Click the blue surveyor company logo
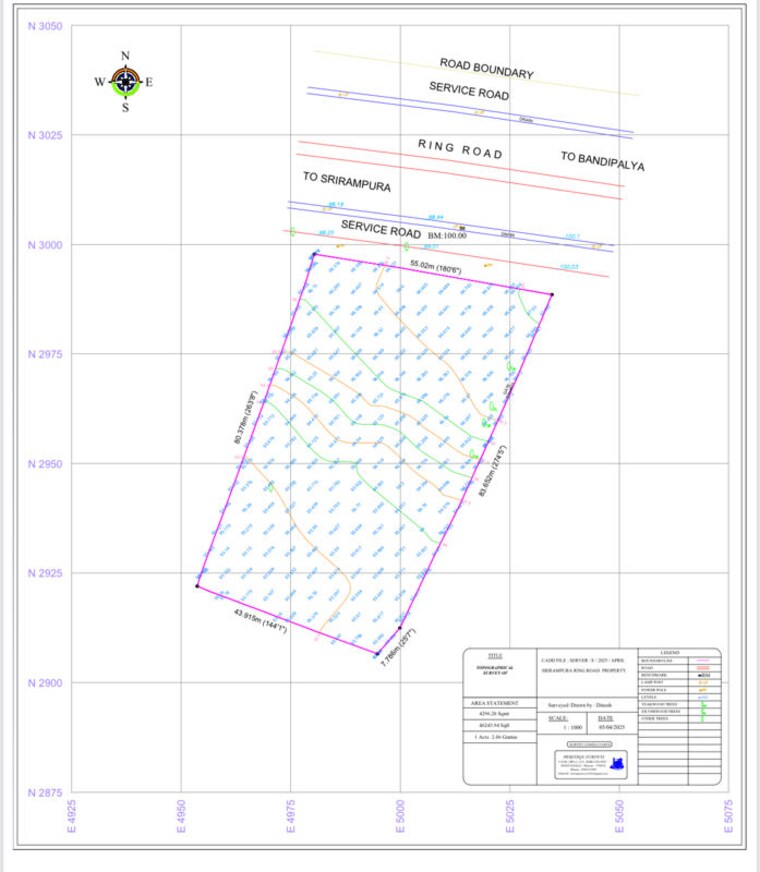 (617, 764)
